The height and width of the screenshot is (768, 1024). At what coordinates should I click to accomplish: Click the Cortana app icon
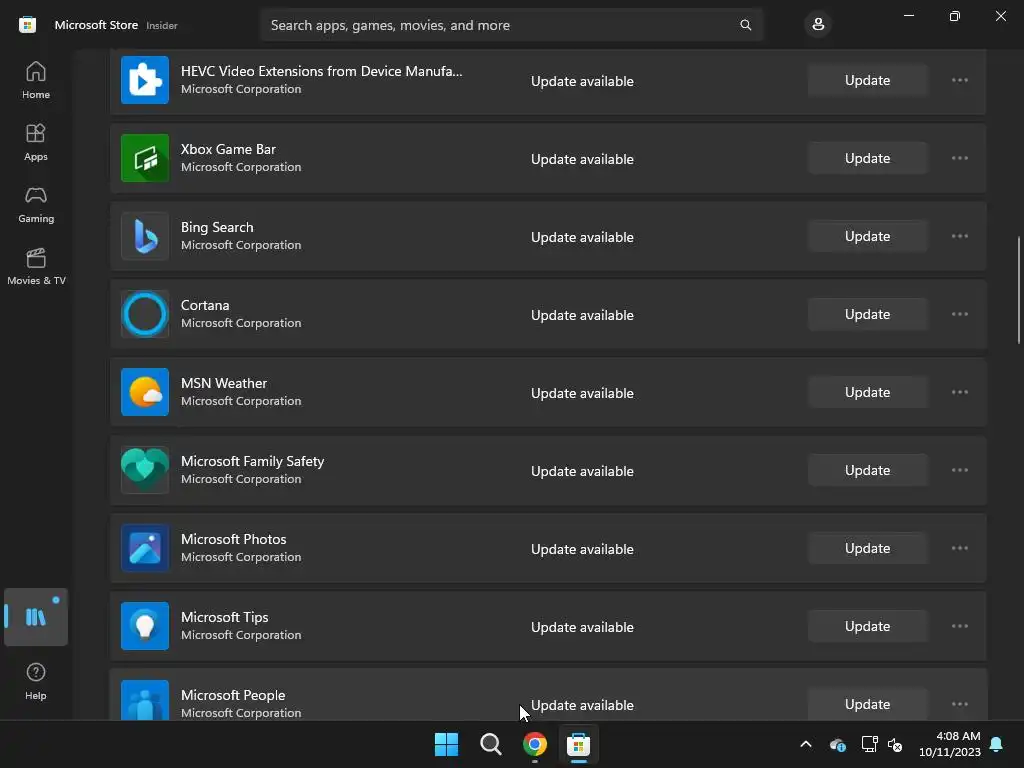pyautogui.click(x=145, y=314)
